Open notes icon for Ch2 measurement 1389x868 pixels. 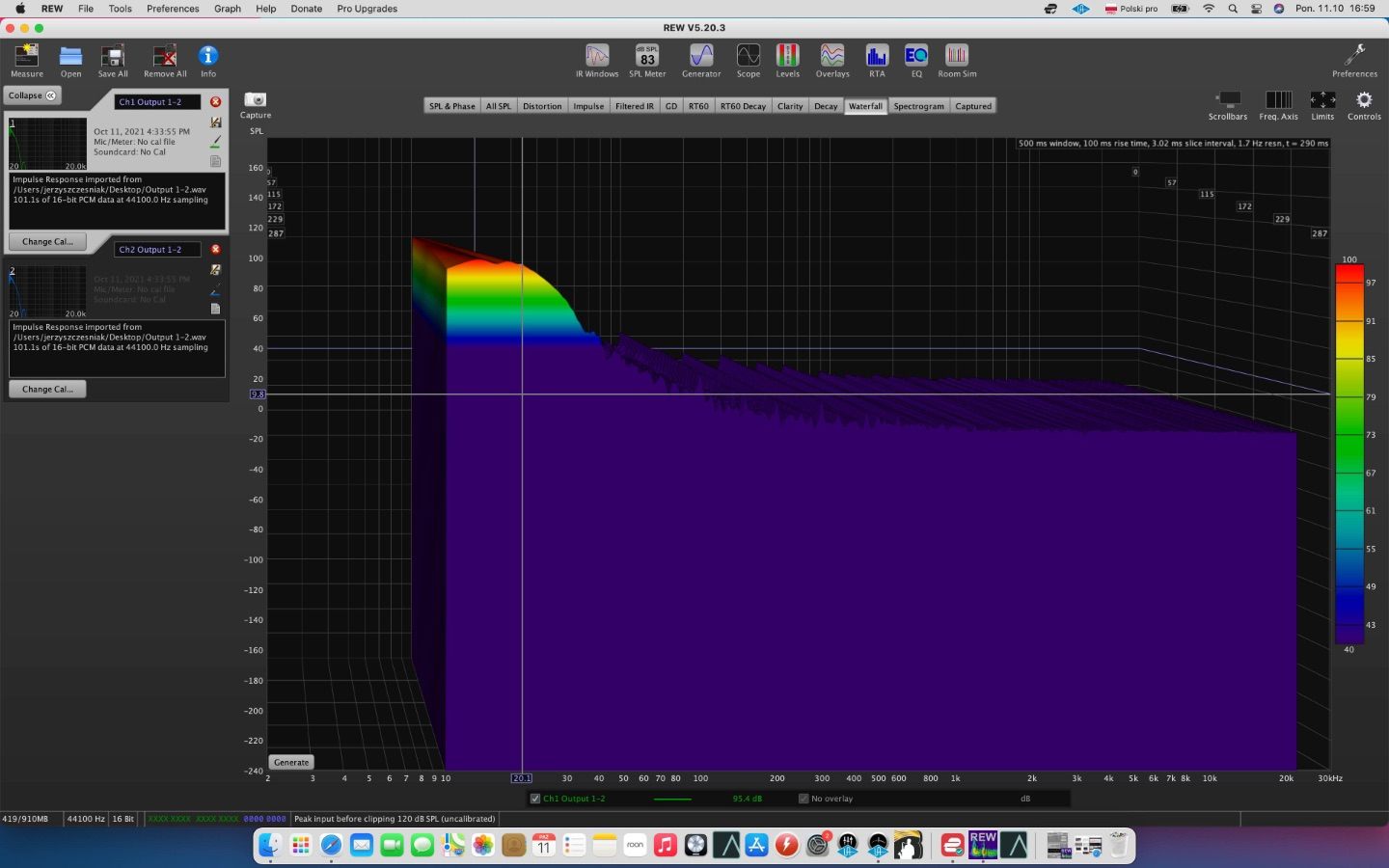tap(215, 309)
